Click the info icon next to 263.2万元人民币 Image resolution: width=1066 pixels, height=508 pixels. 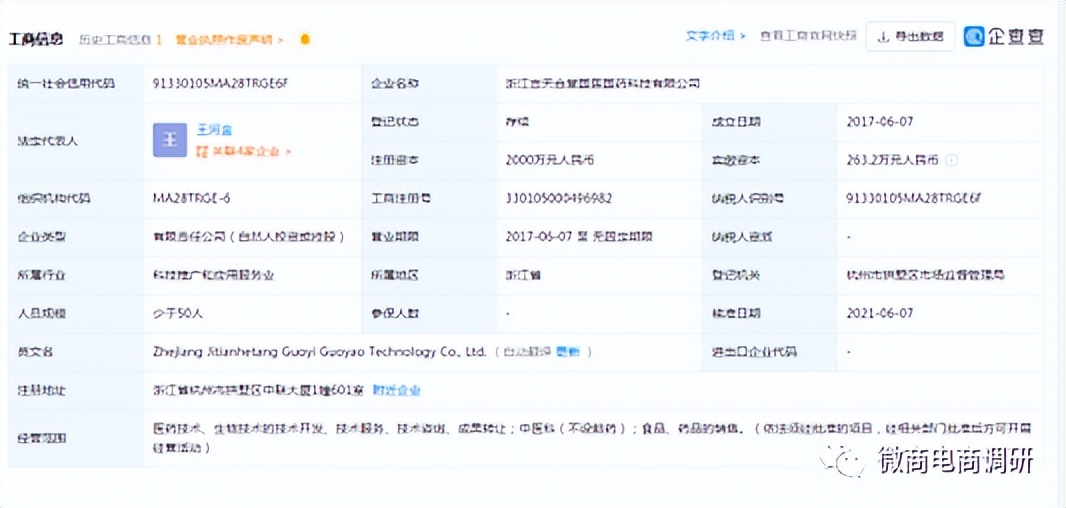coord(951,160)
